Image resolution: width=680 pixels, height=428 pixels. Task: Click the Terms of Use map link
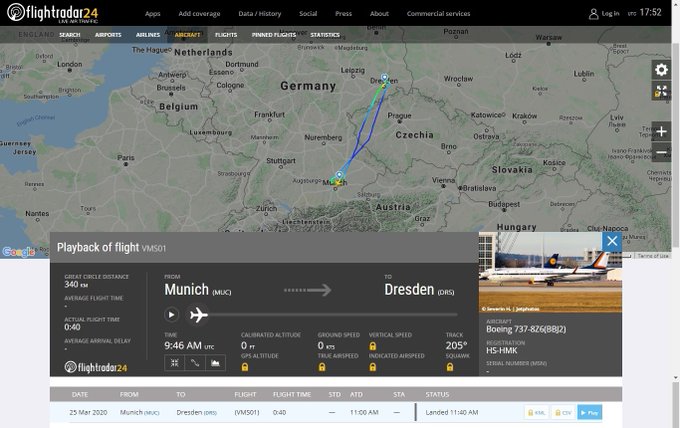pos(653,256)
